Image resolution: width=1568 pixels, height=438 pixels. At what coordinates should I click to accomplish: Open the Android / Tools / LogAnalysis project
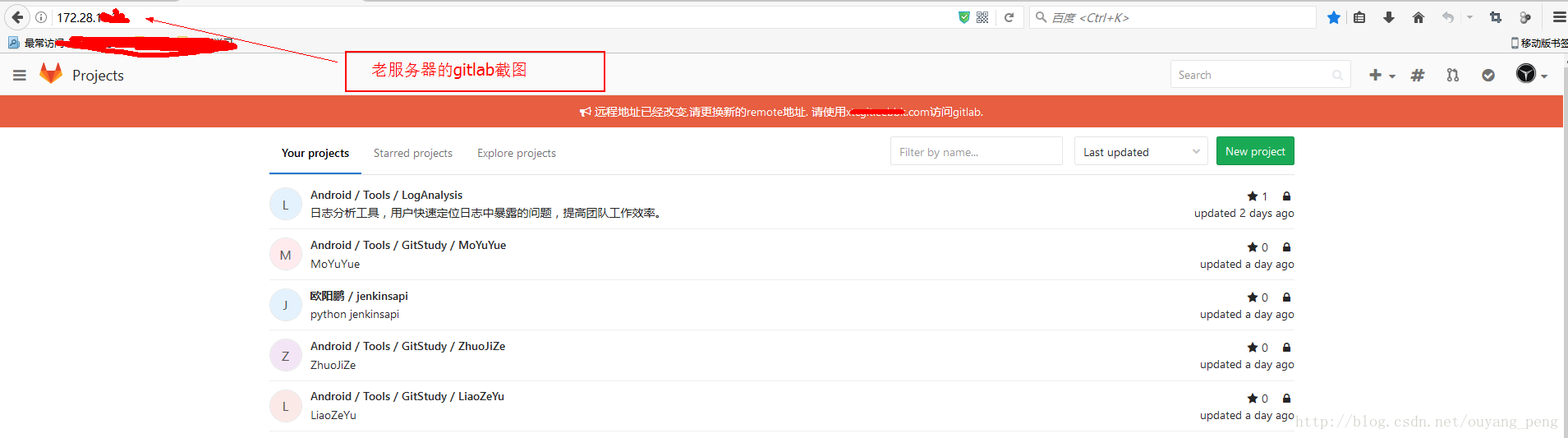[386, 195]
